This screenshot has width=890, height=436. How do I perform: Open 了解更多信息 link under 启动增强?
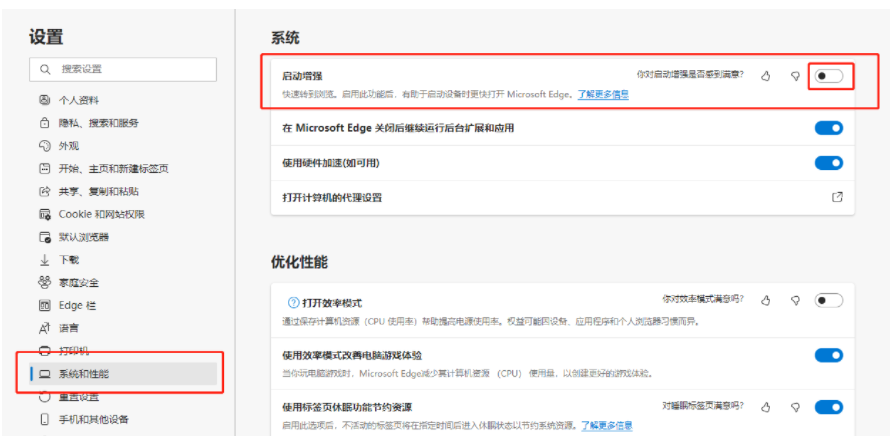click(603, 94)
